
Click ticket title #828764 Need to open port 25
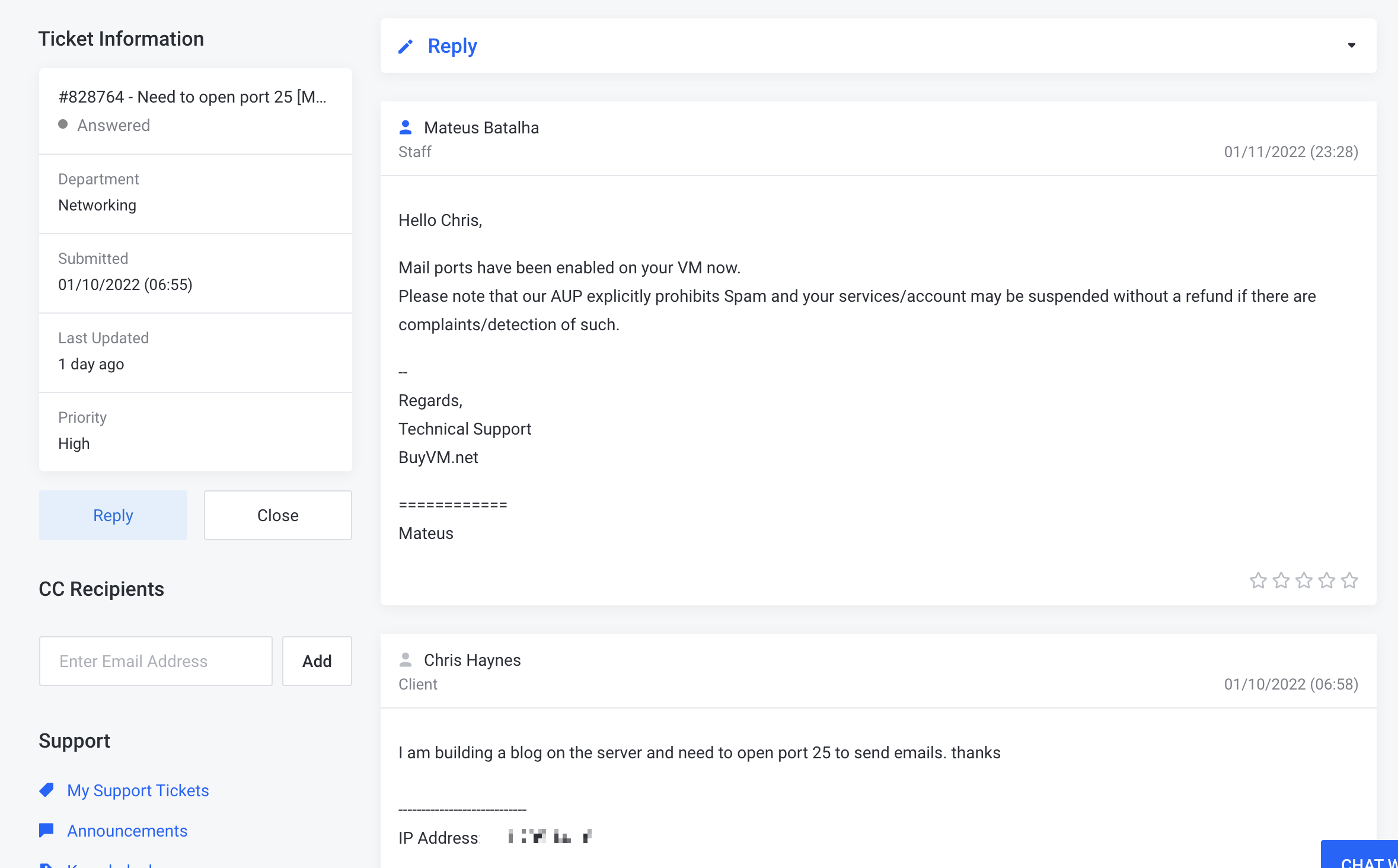click(x=193, y=97)
